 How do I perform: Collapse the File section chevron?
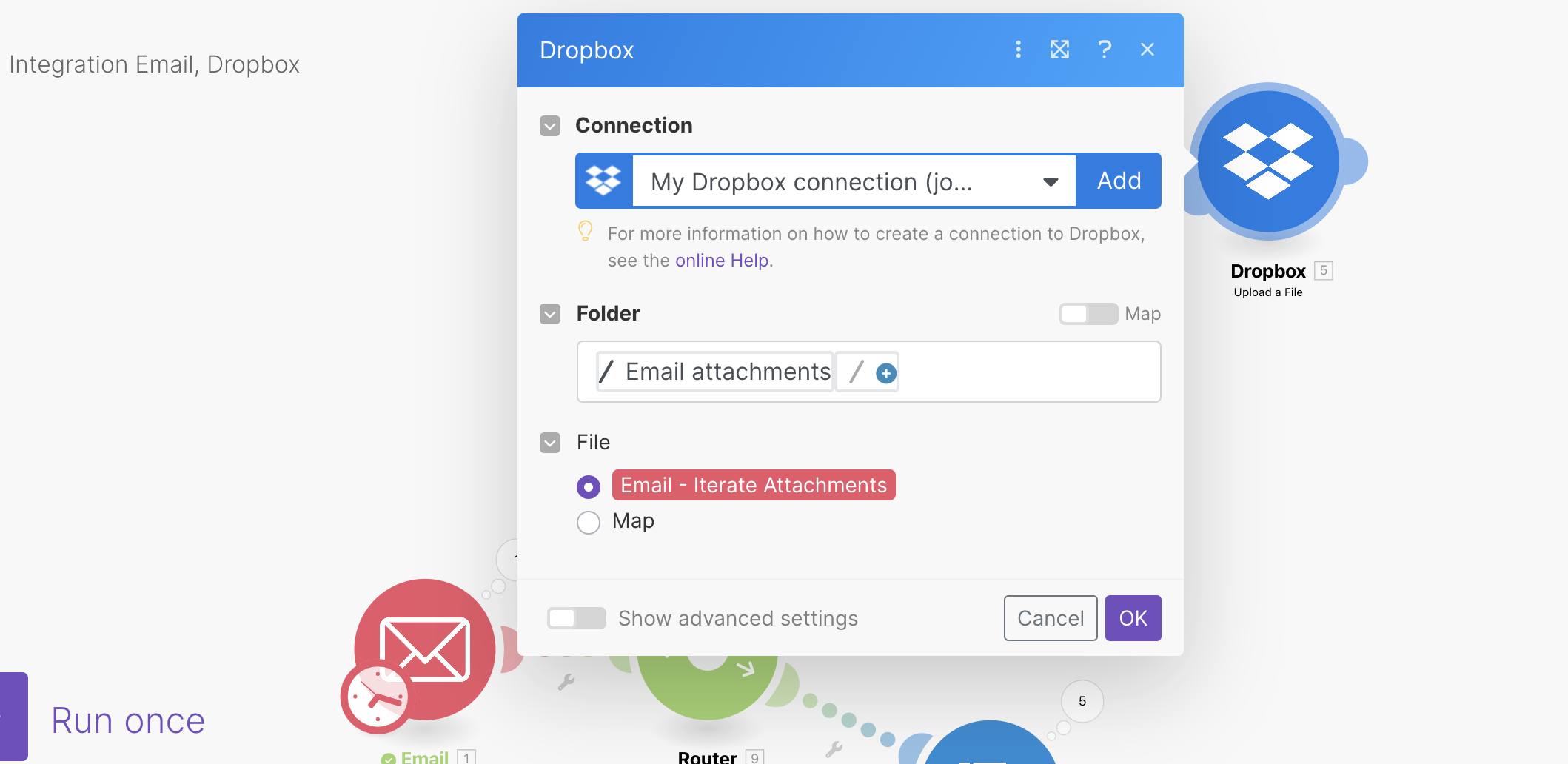click(x=550, y=443)
